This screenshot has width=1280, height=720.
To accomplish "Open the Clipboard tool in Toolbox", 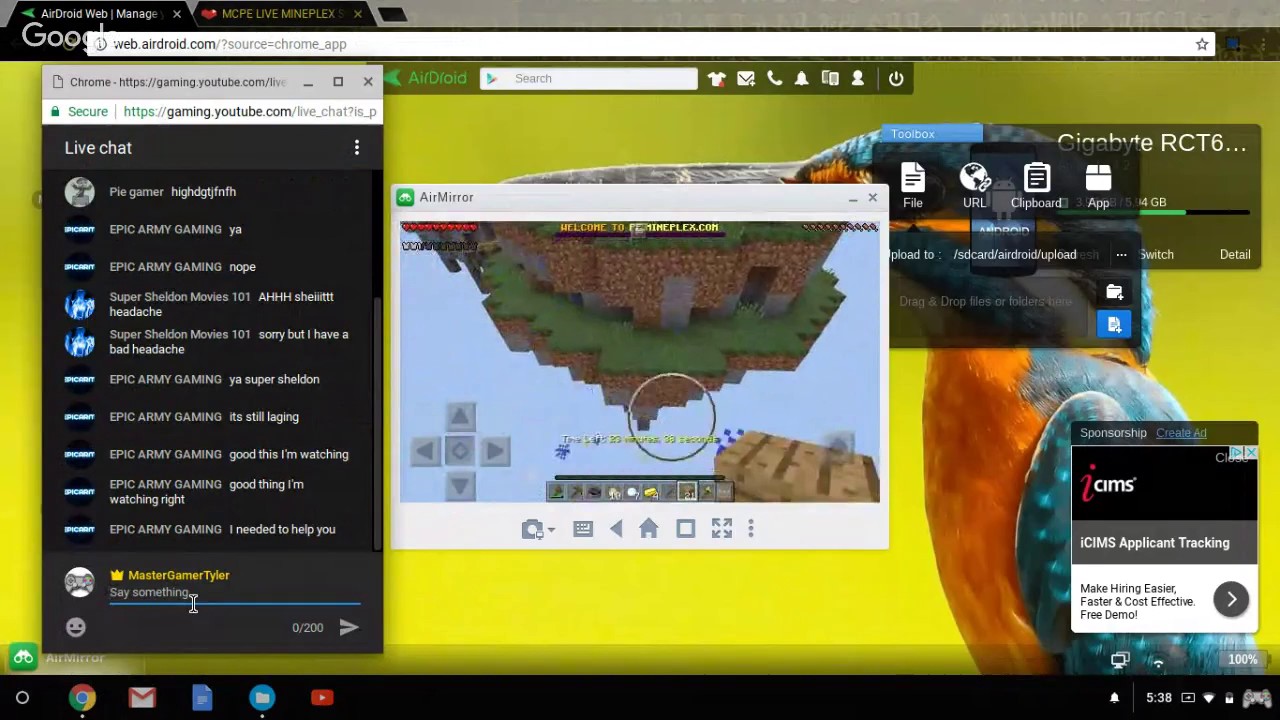I will pos(1036,186).
